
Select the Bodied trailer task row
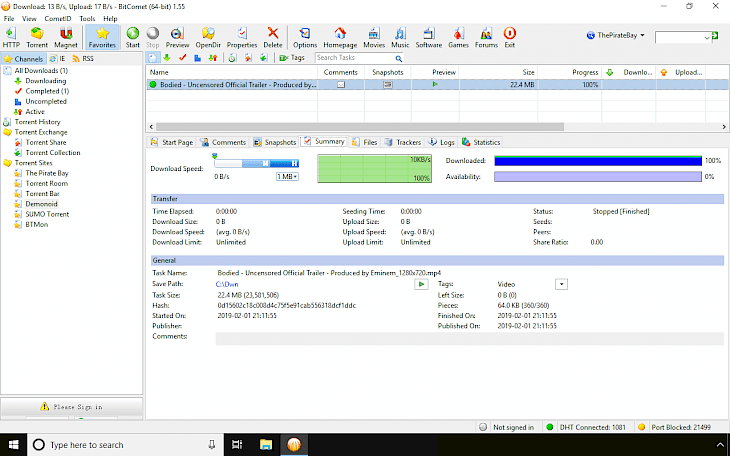pyautogui.click(x=437, y=85)
